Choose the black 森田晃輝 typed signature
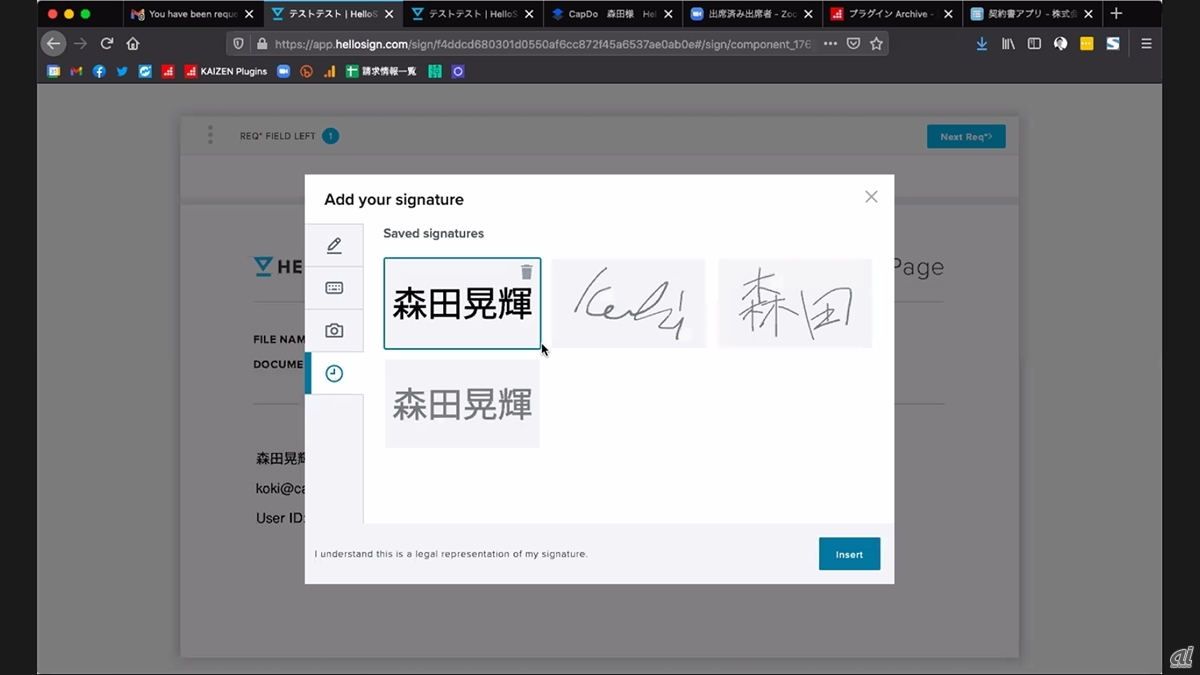The image size is (1200, 675). point(462,303)
